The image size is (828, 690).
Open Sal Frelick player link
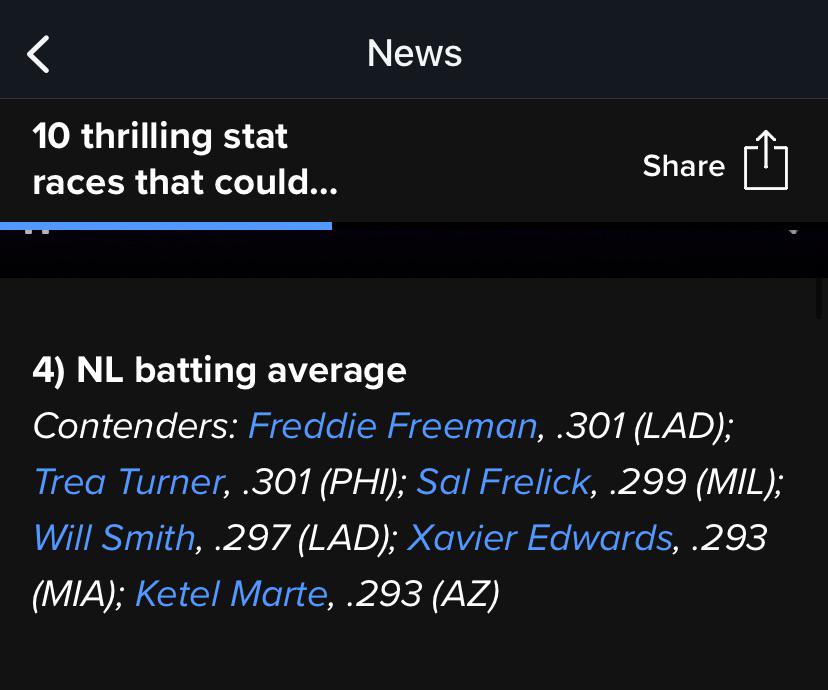click(x=503, y=481)
